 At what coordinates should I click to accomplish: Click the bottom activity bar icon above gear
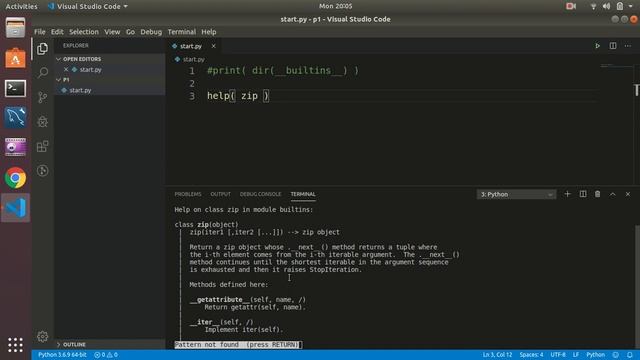point(42,171)
